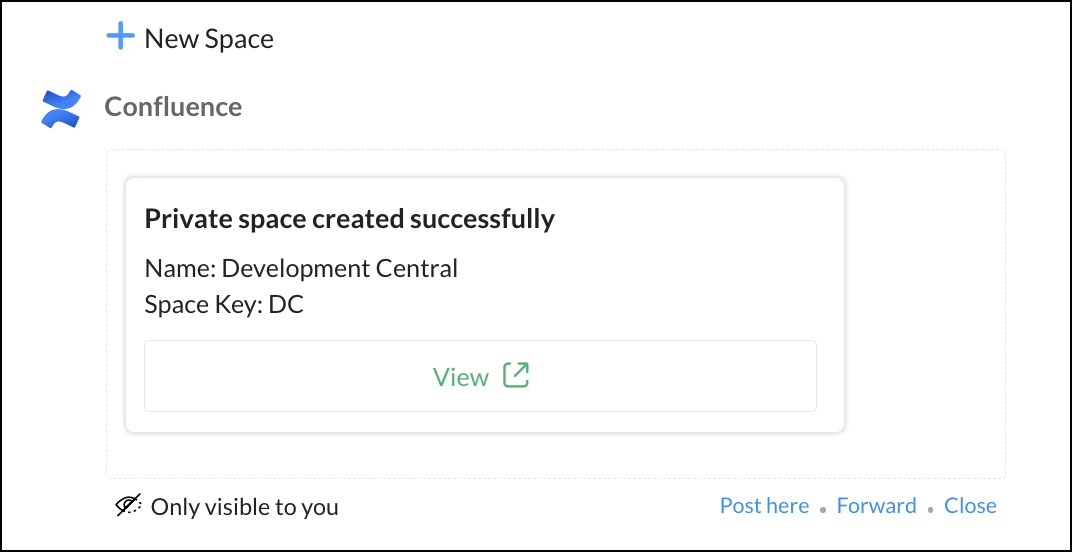Click empty dotted area right of the card
The image size is (1072, 552).
click(x=925, y=310)
